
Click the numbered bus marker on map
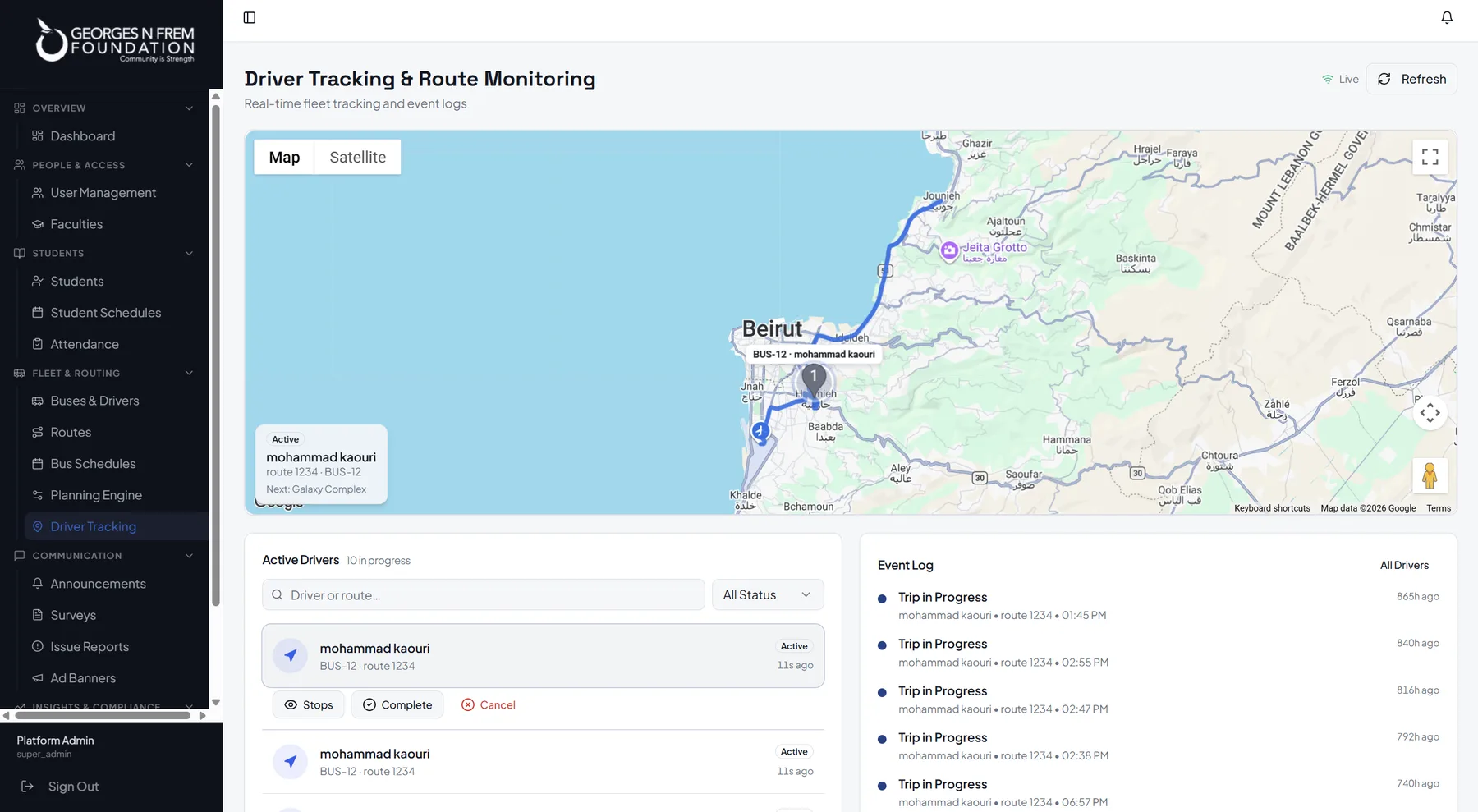tap(814, 378)
